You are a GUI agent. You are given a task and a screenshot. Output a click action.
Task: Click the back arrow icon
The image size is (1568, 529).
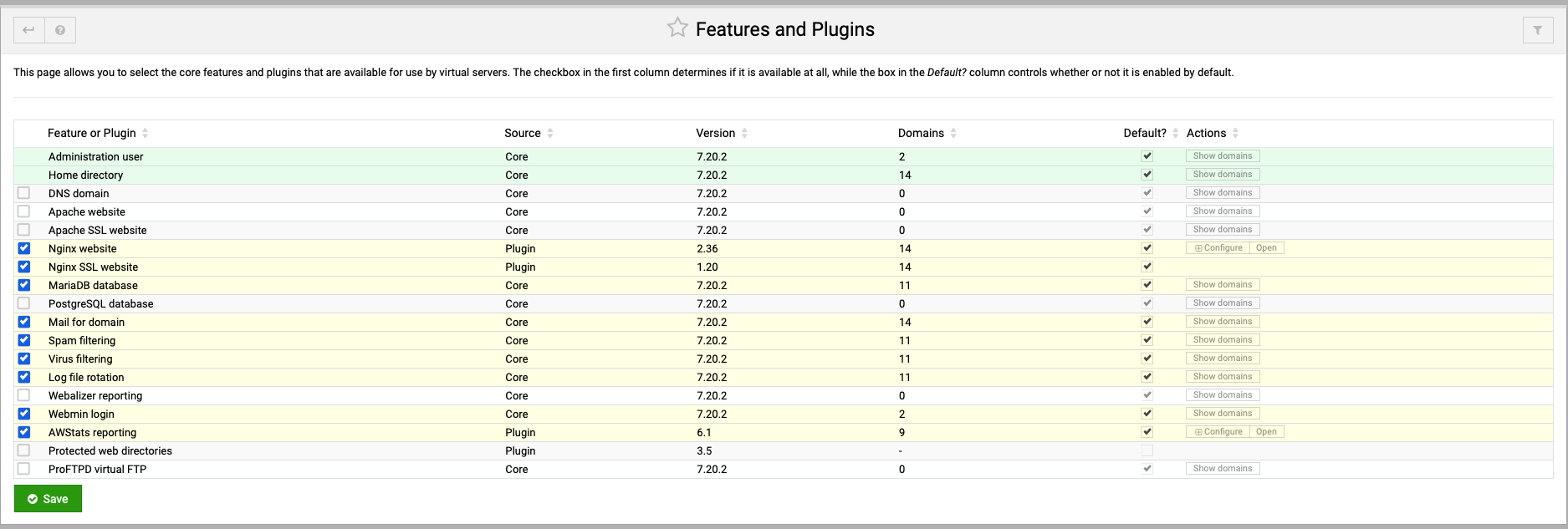pos(29,30)
